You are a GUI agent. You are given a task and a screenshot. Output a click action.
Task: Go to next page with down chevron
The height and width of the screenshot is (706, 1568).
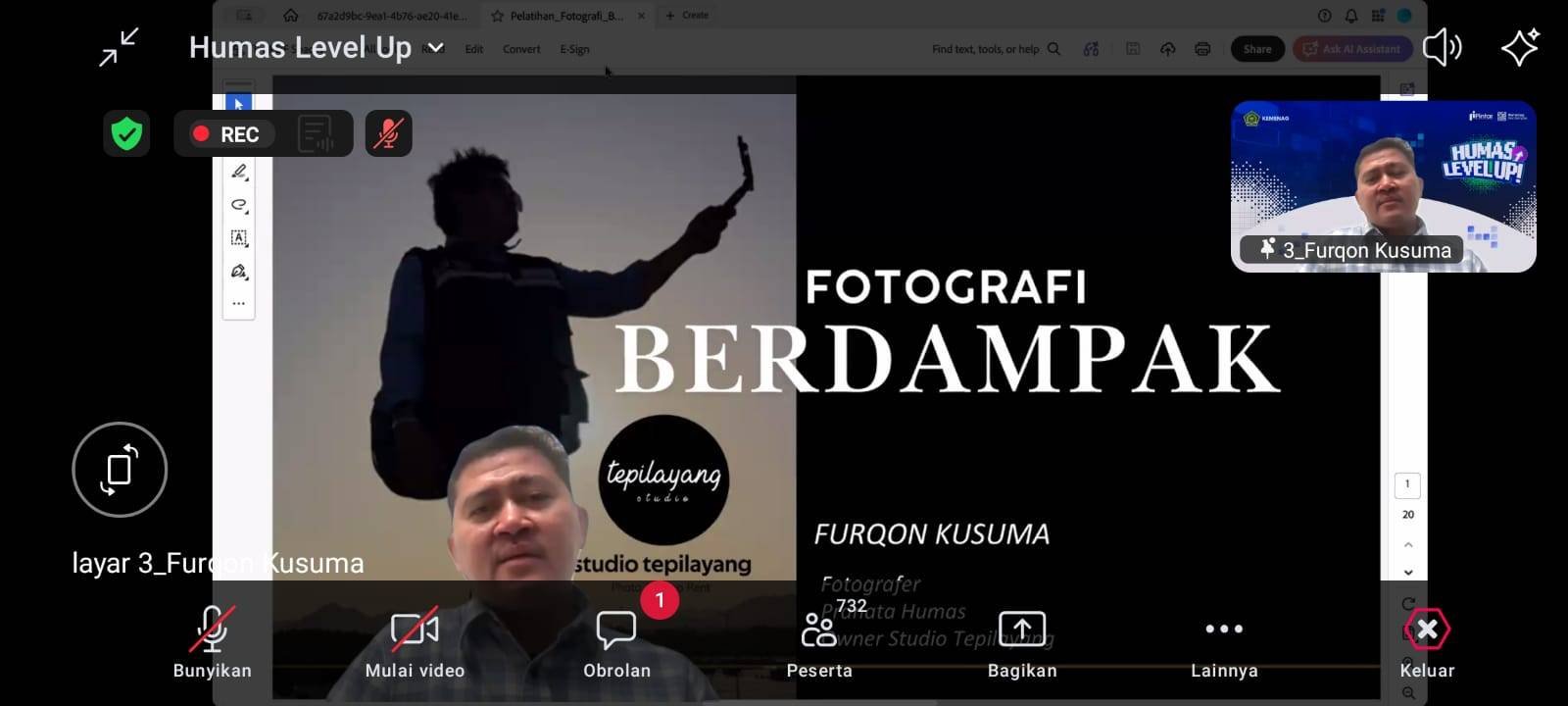pyautogui.click(x=1408, y=573)
